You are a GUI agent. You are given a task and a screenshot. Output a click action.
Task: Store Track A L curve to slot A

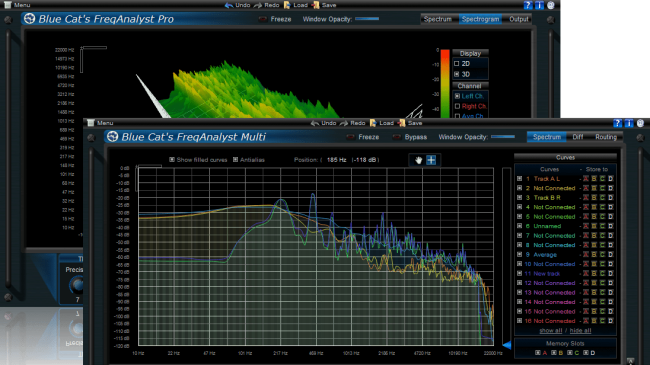tap(586, 179)
